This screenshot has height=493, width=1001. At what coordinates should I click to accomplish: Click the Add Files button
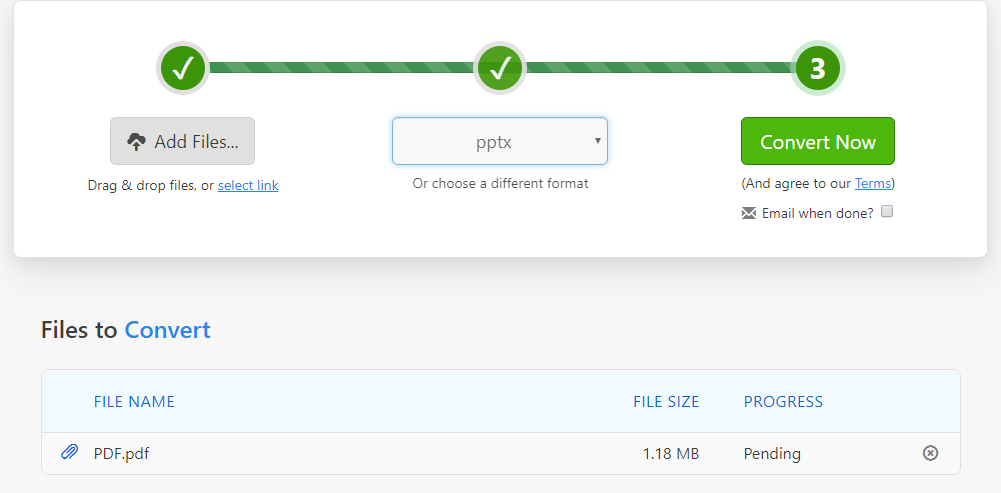pyautogui.click(x=183, y=141)
